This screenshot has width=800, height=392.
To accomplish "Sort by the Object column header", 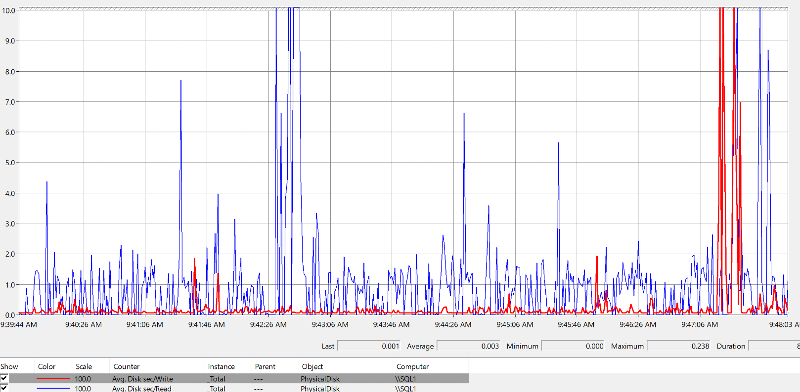I will click(x=311, y=366).
